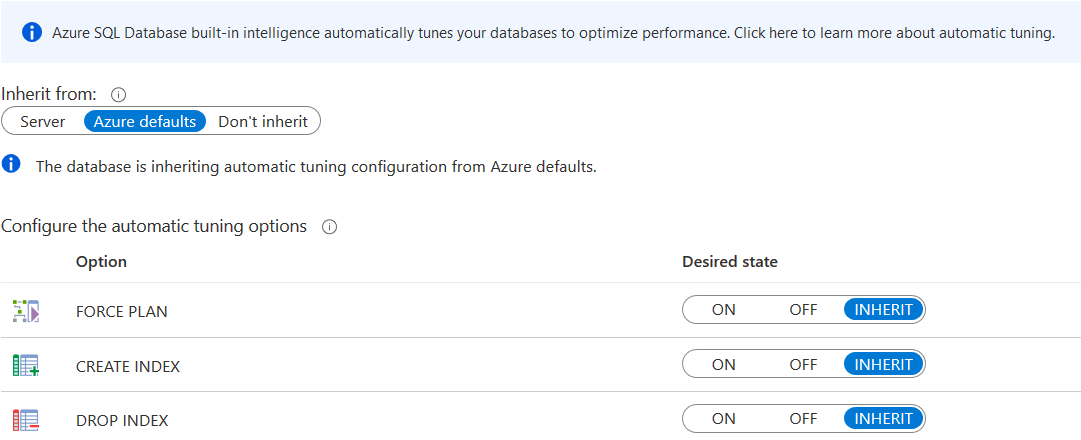
Task: Select 'Server' in Inherit from
Action: coord(43,122)
